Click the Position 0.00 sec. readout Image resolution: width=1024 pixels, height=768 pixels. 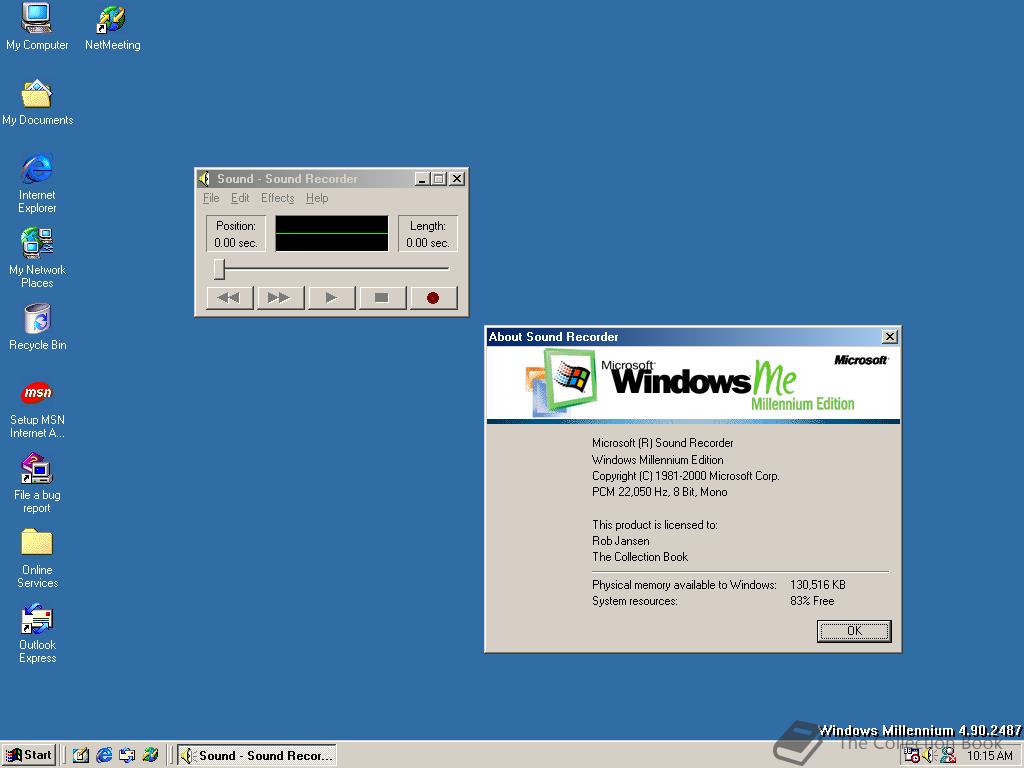tap(236, 234)
